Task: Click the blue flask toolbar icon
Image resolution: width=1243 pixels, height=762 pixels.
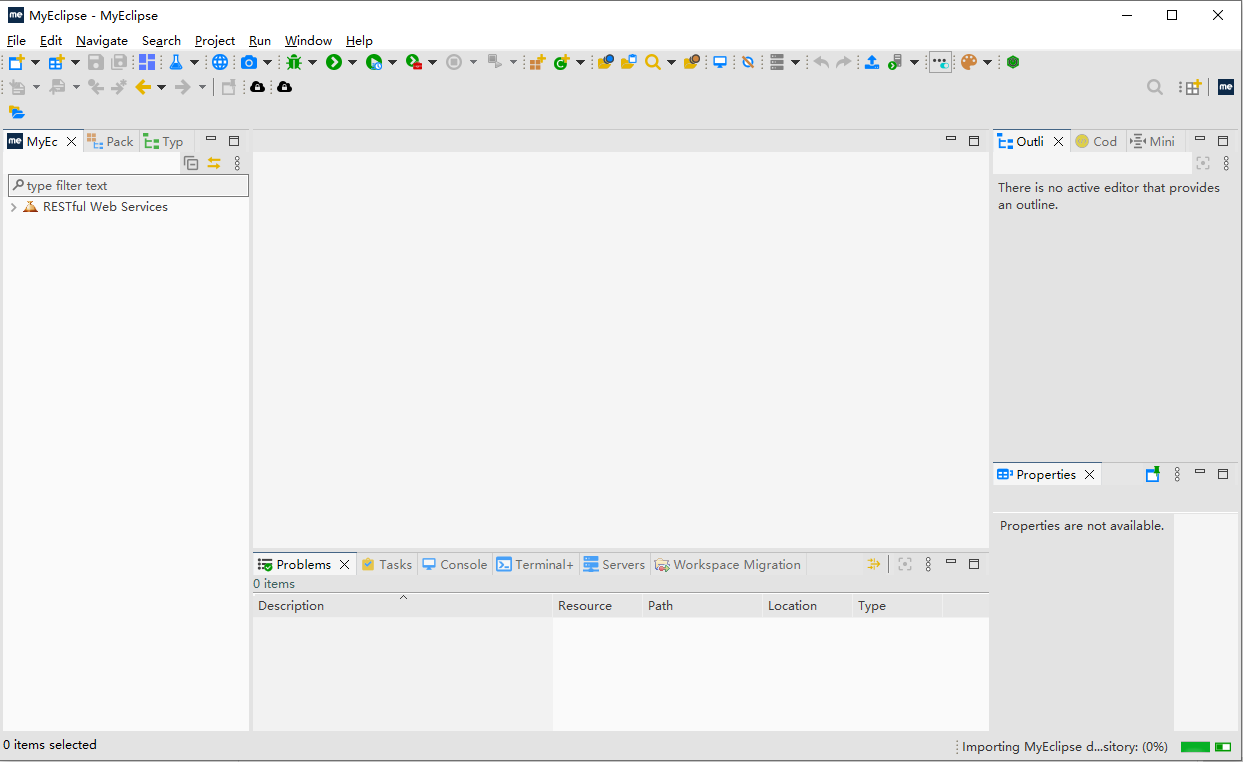Action: coord(177,62)
